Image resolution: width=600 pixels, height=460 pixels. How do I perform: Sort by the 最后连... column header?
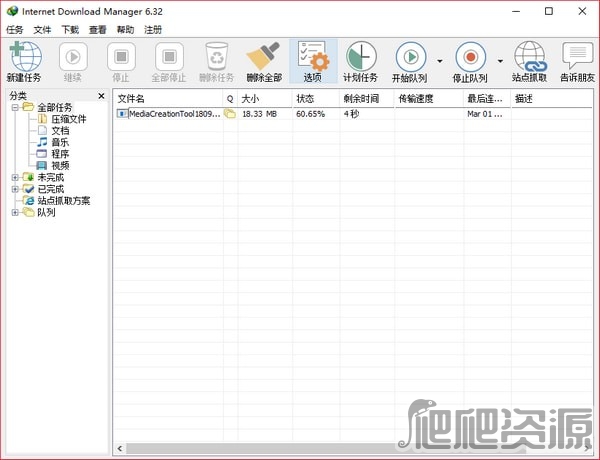tap(487, 99)
